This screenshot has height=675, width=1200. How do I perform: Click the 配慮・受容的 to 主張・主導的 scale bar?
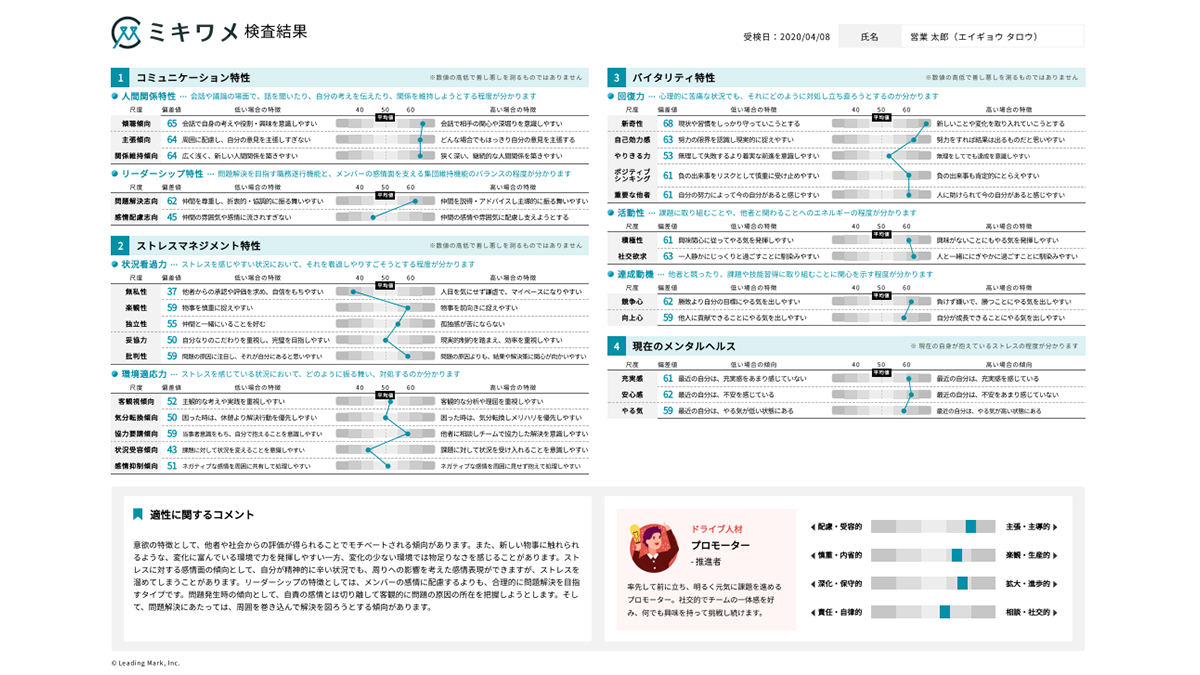tap(933, 526)
